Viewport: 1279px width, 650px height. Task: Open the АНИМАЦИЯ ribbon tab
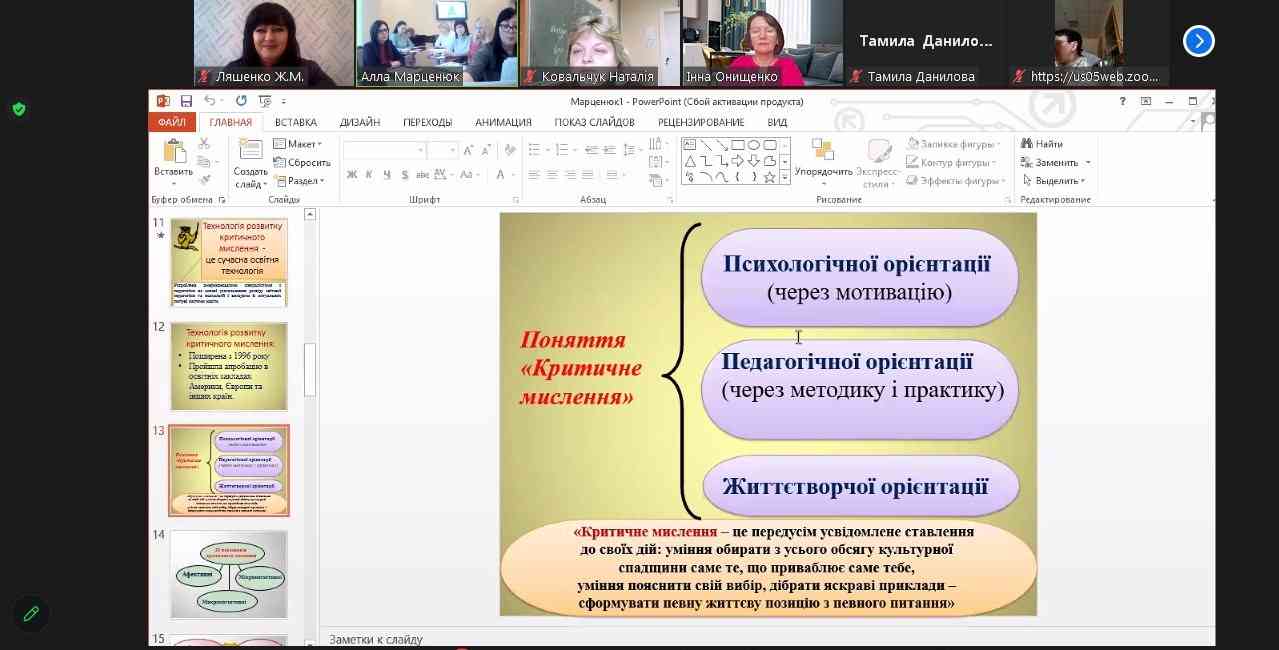pyautogui.click(x=503, y=122)
